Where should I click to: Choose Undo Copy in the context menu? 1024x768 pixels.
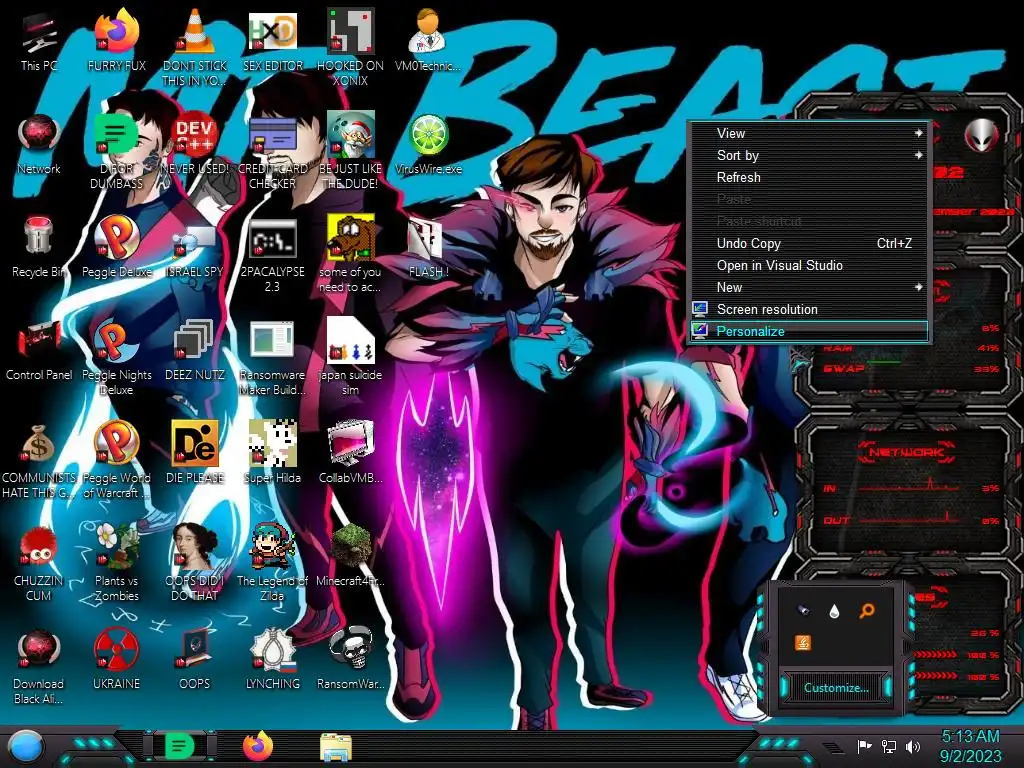(810, 244)
